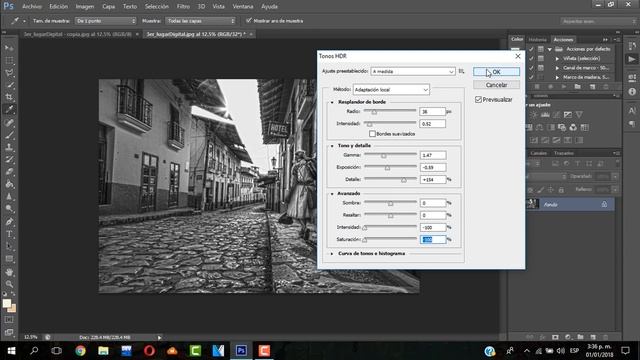Select the Horizontal Type tool
The width and height of the screenshot is (640, 360).
[9, 234]
